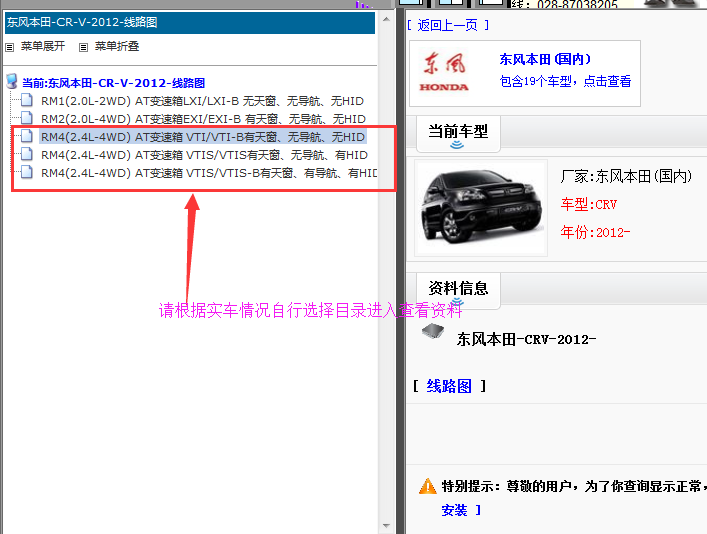Click the grey device icon beside 东风本田-CRV-2012-
The width and height of the screenshot is (707, 534).
coord(433,332)
